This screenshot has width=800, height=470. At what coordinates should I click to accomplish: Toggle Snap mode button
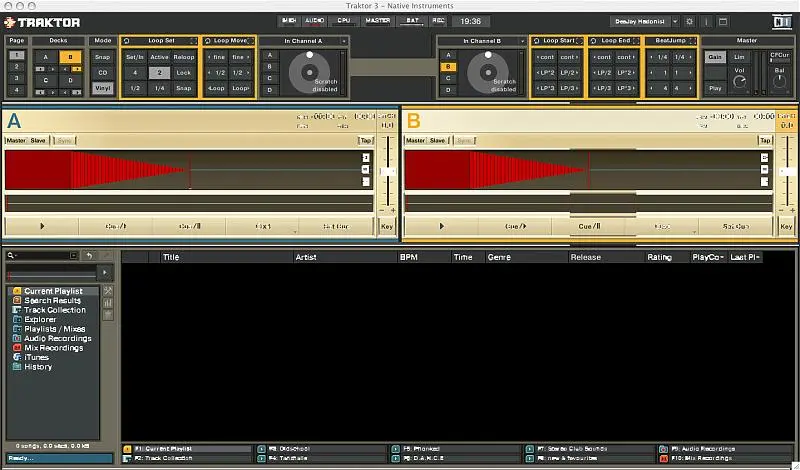[x=103, y=57]
